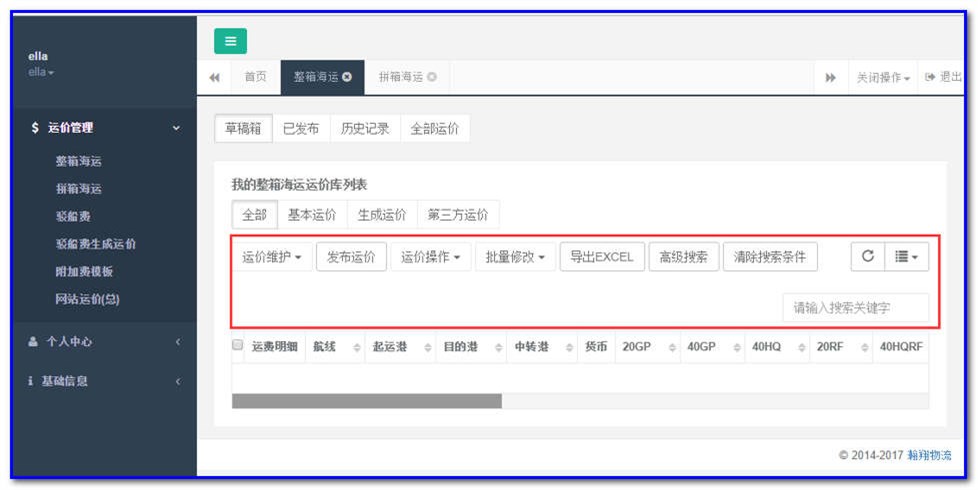Sort table by the 40HQ column
The image size is (978, 490).
[778, 347]
